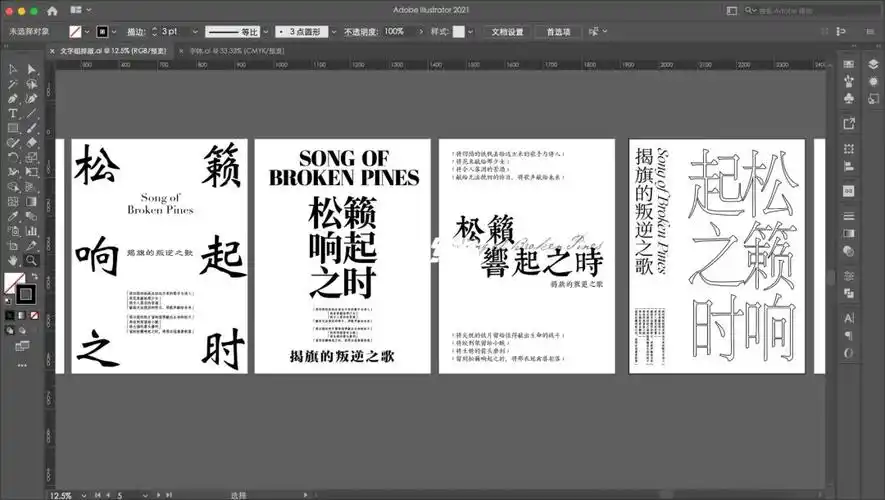
Task: Go to the previous artboard arrow
Action: [108, 495]
